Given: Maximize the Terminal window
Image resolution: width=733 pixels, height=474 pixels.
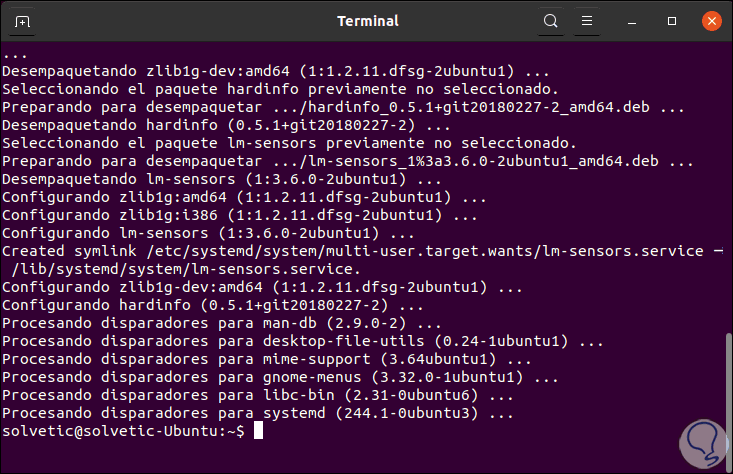Looking at the screenshot, I should pos(672,21).
